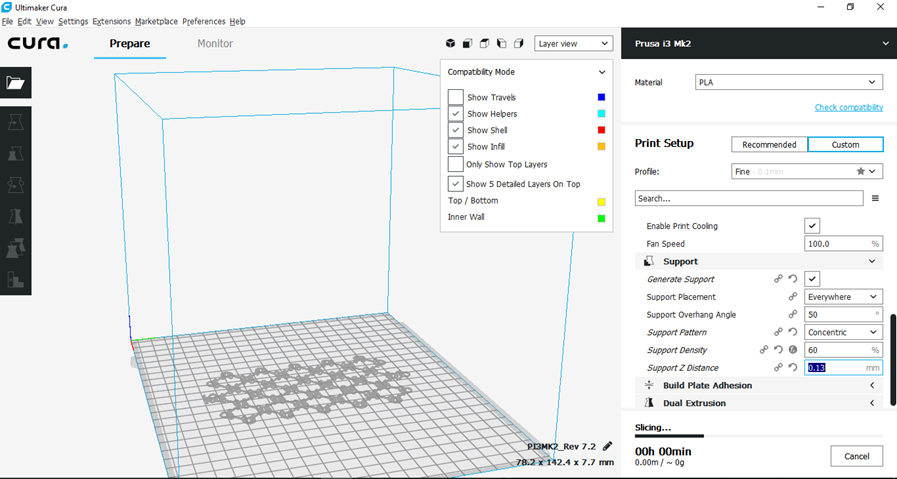Switch to the Monitor tab
Image resolution: width=897 pixels, height=479 pixels.
pos(215,43)
